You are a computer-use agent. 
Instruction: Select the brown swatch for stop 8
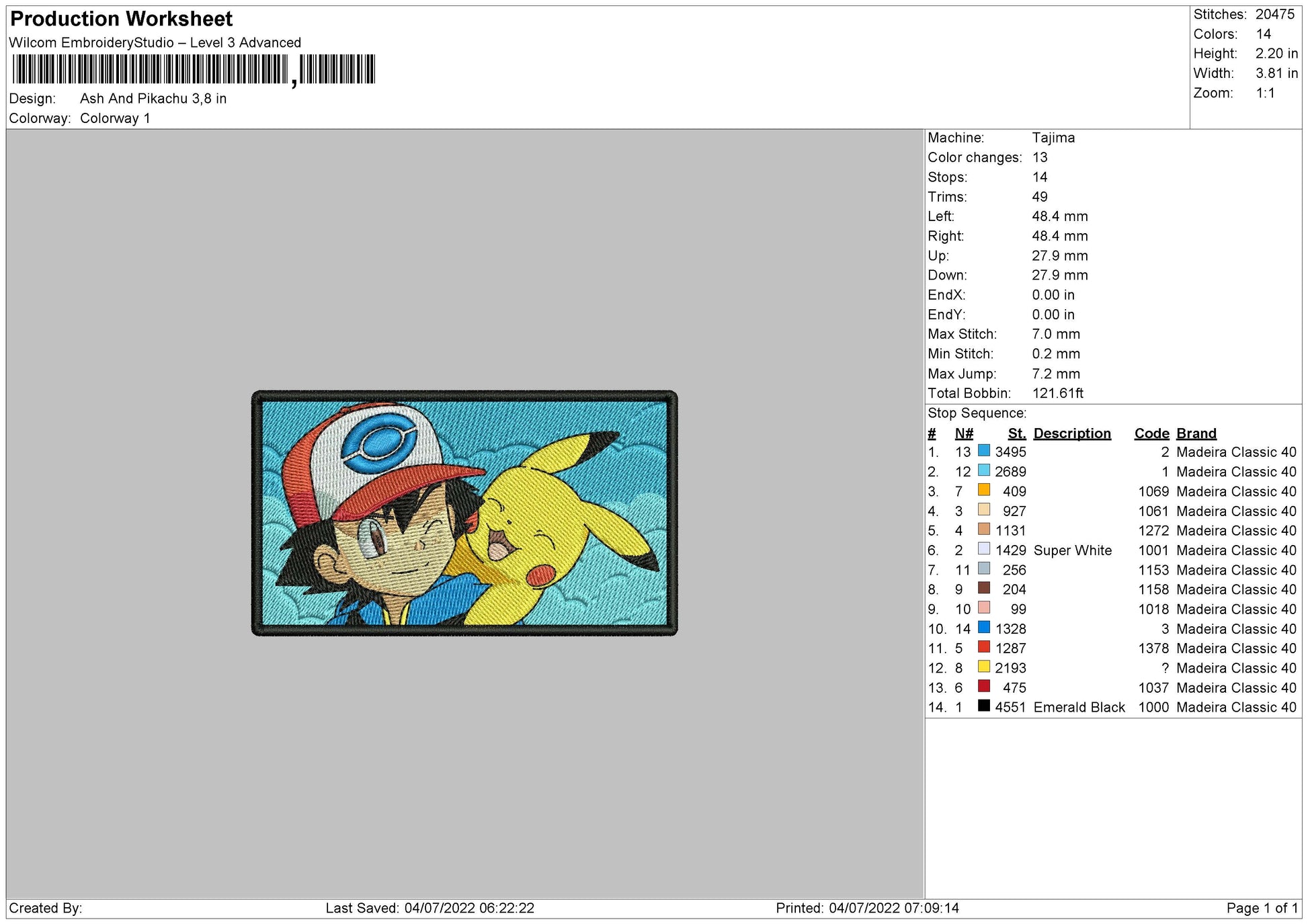[983, 588]
